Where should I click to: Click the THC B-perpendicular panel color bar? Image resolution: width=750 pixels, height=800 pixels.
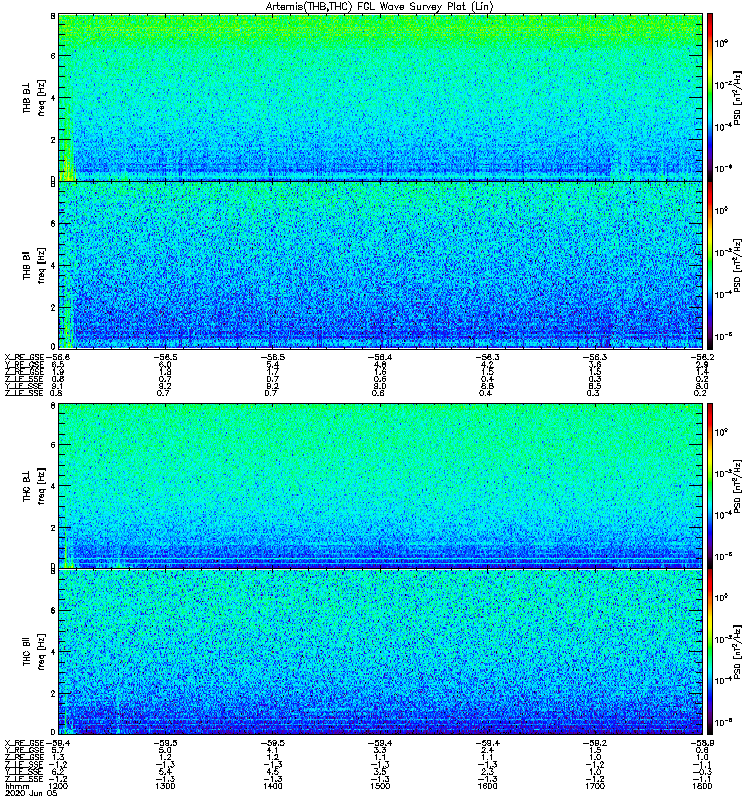tap(710, 485)
